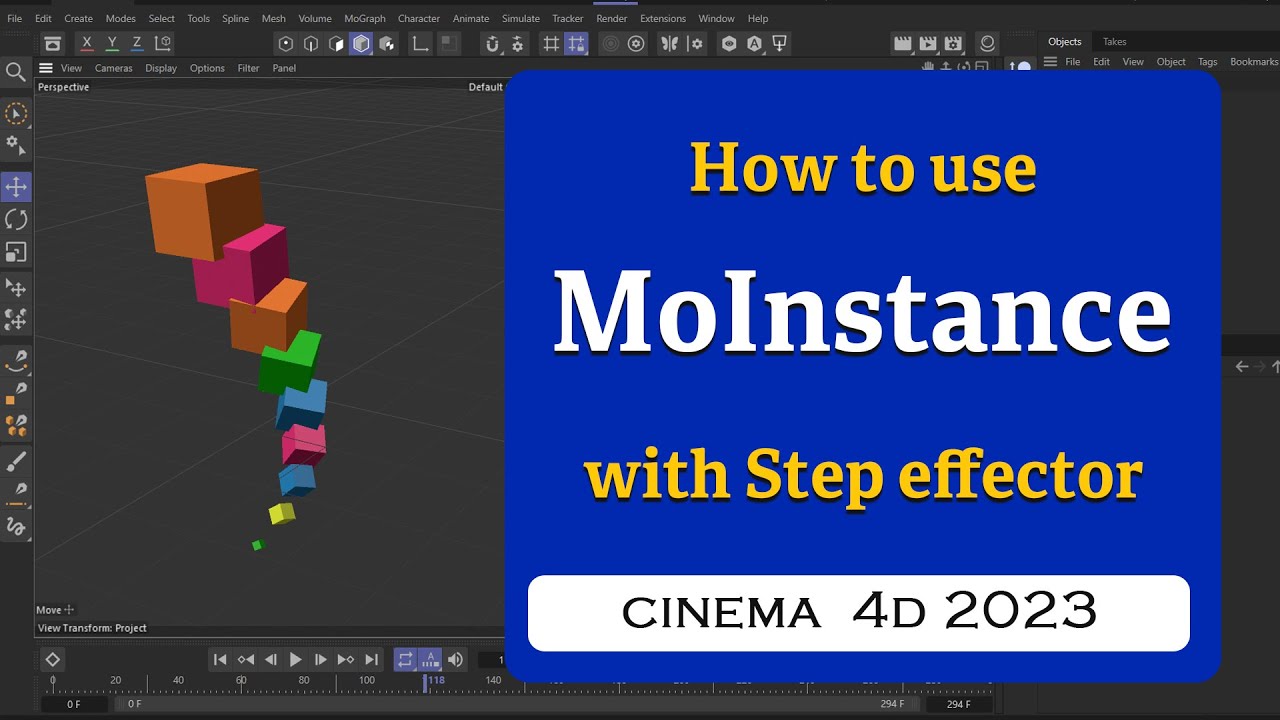Image resolution: width=1280 pixels, height=720 pixels.
Task: Click the Render View clapperboard icon
Action: pos(903,43)
